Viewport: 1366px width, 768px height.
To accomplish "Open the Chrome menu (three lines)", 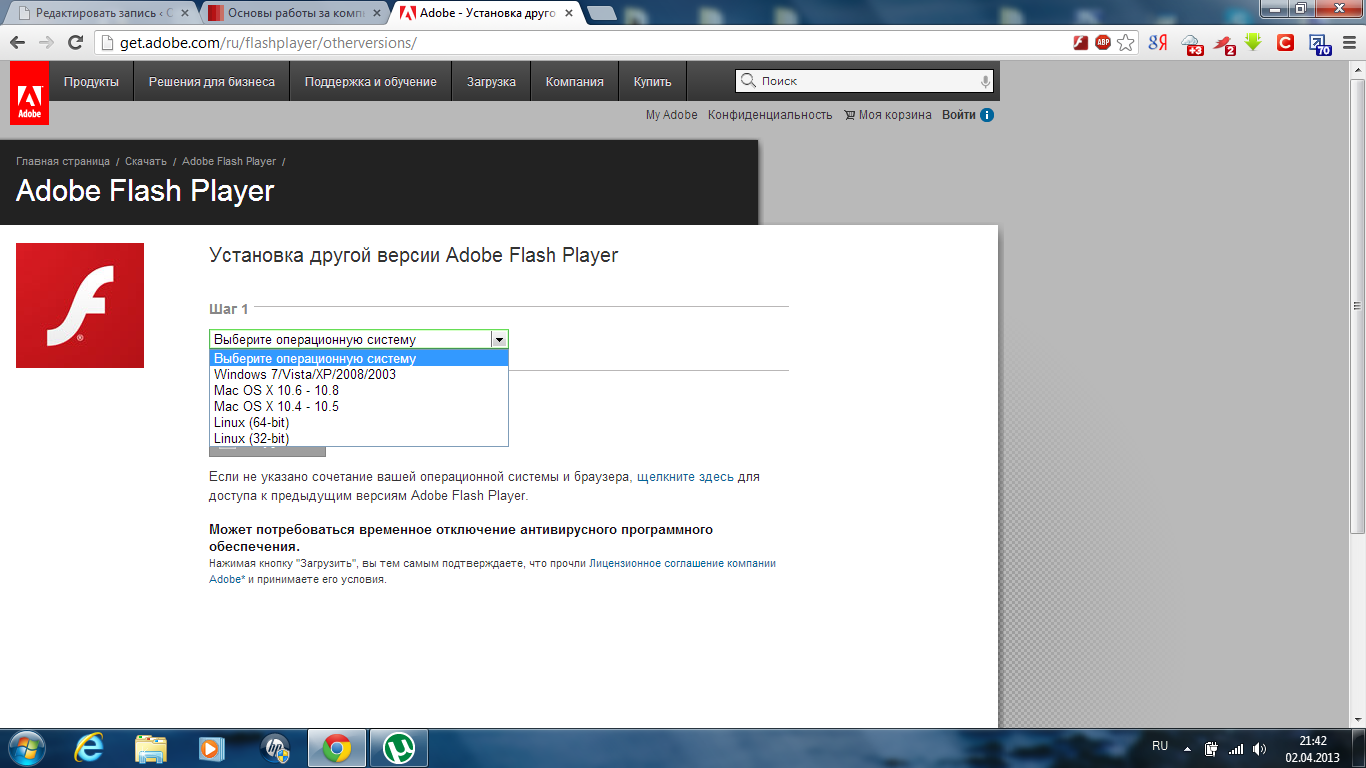I will [x=1348, y=42].
